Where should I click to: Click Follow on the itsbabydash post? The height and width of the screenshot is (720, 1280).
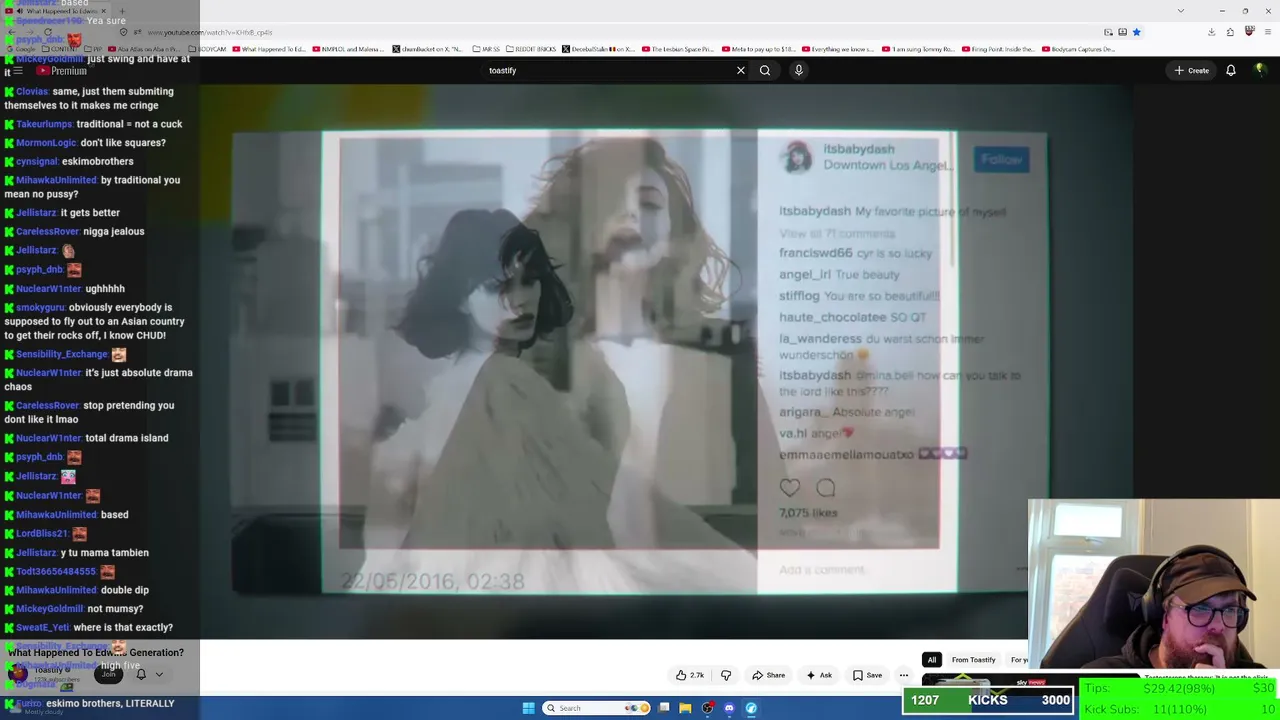tap(1001, 160)
